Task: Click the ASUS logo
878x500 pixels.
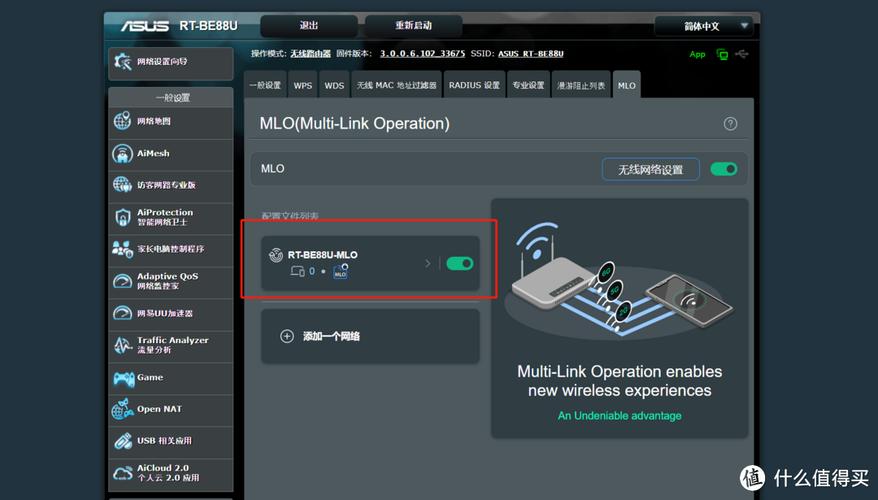Action: 145,26
